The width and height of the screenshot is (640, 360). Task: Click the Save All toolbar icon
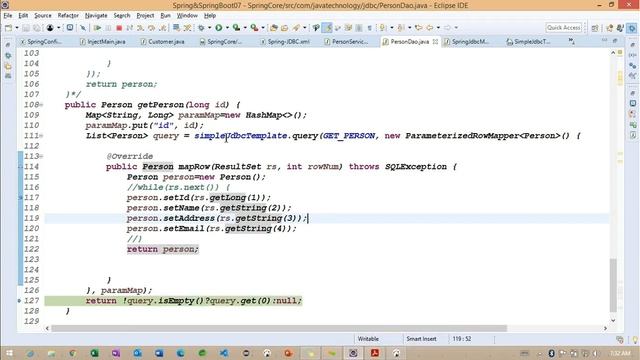pyautogui.click(x=37, y=28)
